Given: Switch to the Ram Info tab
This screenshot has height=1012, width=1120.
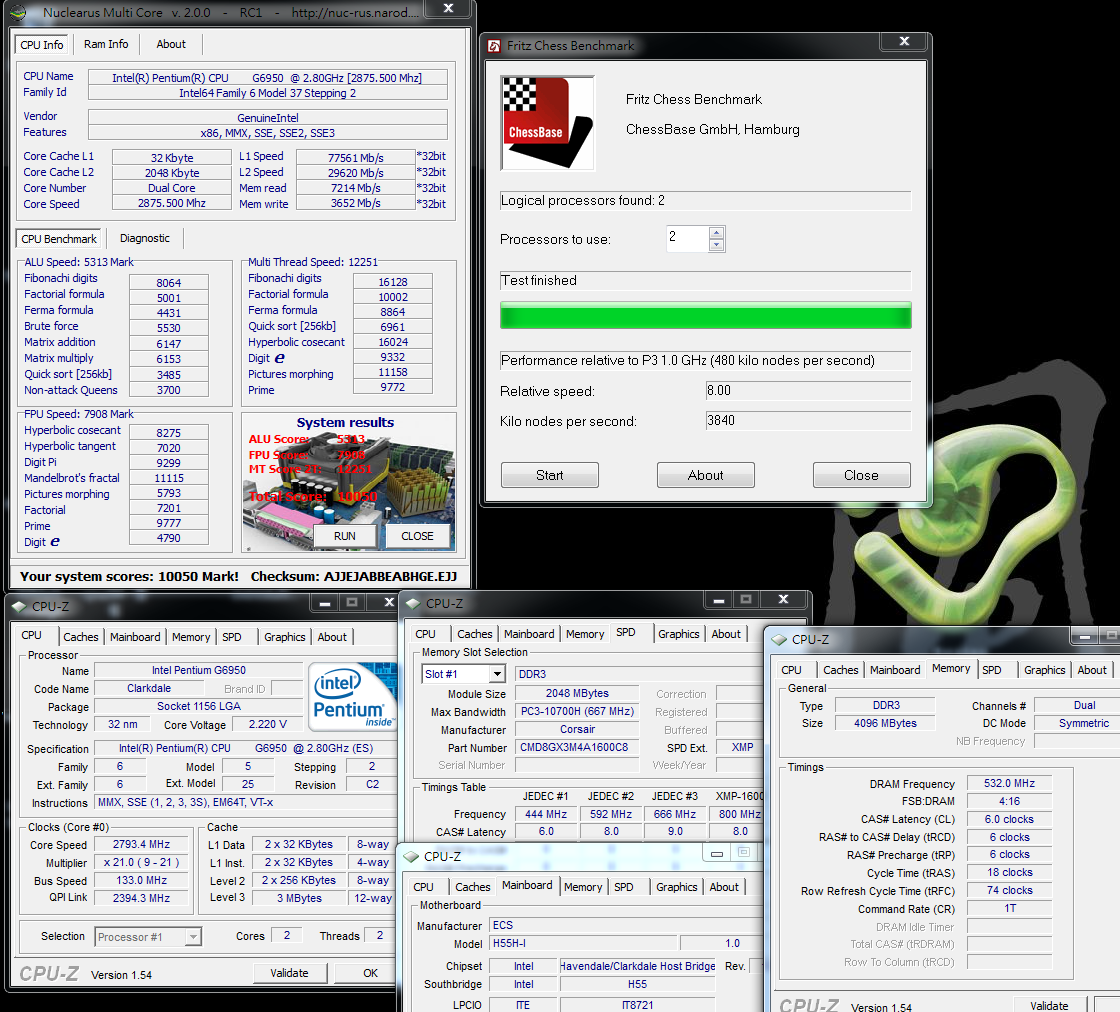Looking at the screenshot, I should 106,44.
